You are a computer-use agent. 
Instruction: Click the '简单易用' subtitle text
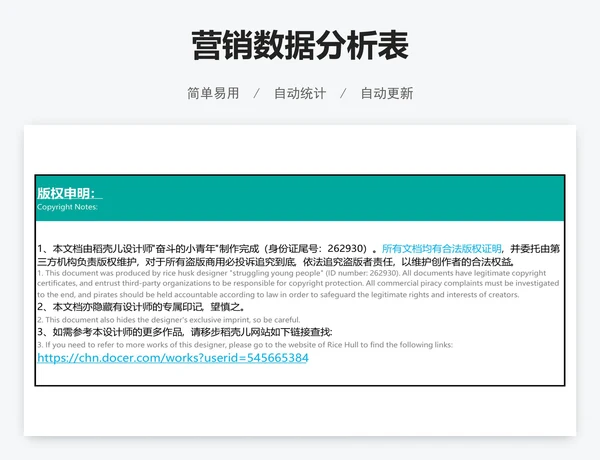(213, 93)
